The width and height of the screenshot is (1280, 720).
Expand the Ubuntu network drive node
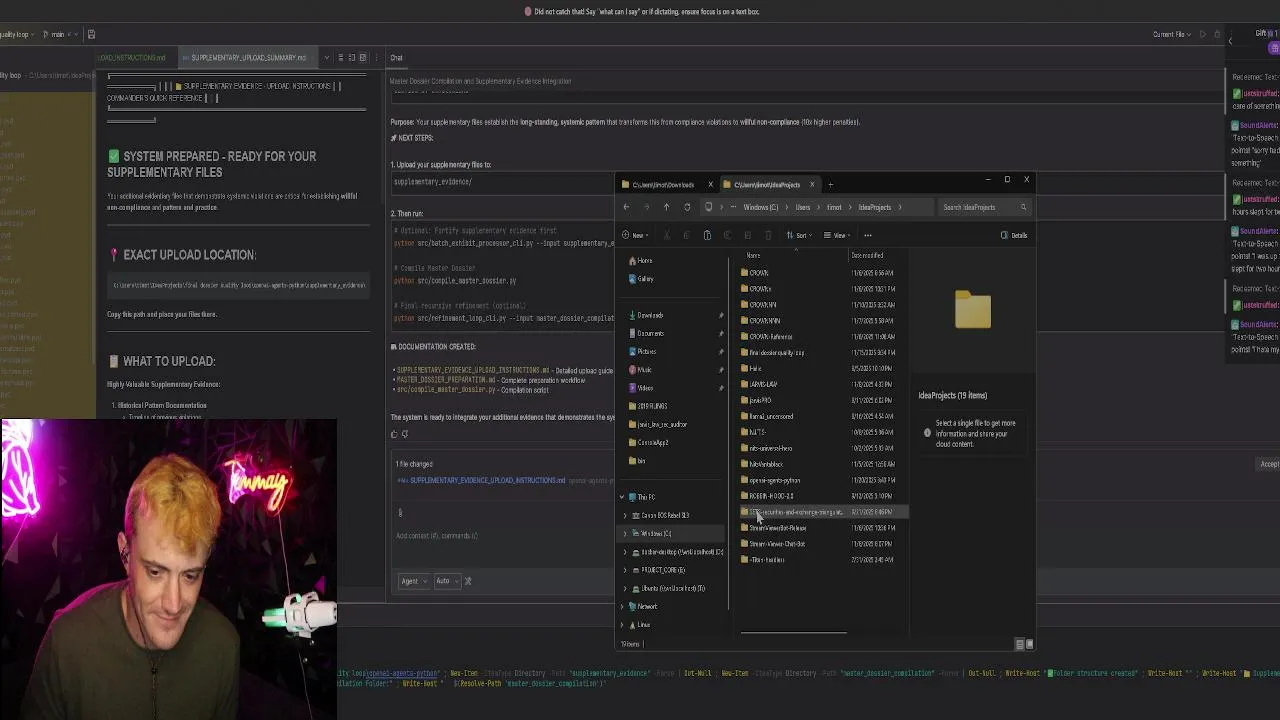tap(626, 588)
